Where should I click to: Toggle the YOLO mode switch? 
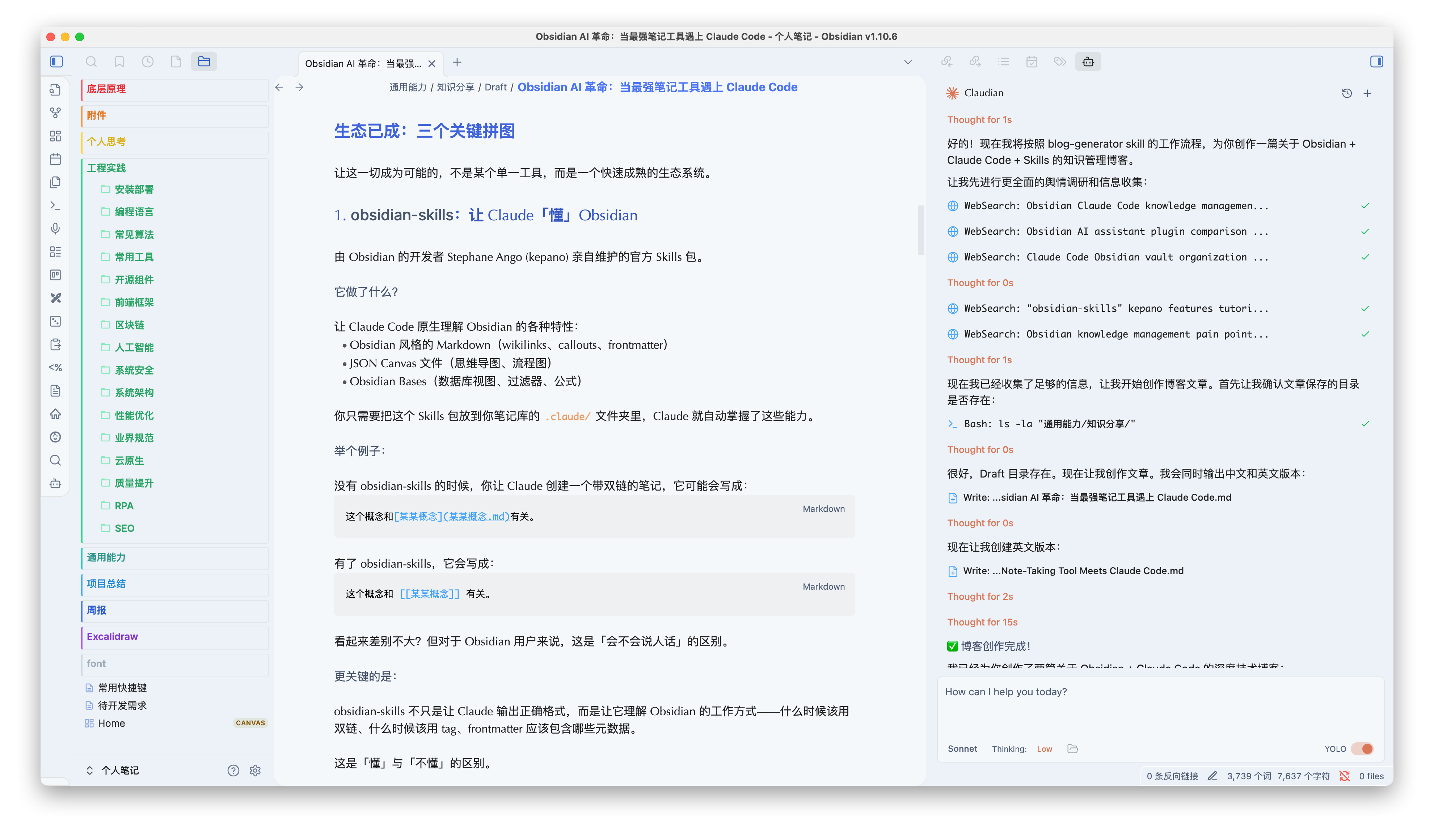click(x=1362, y=748)
